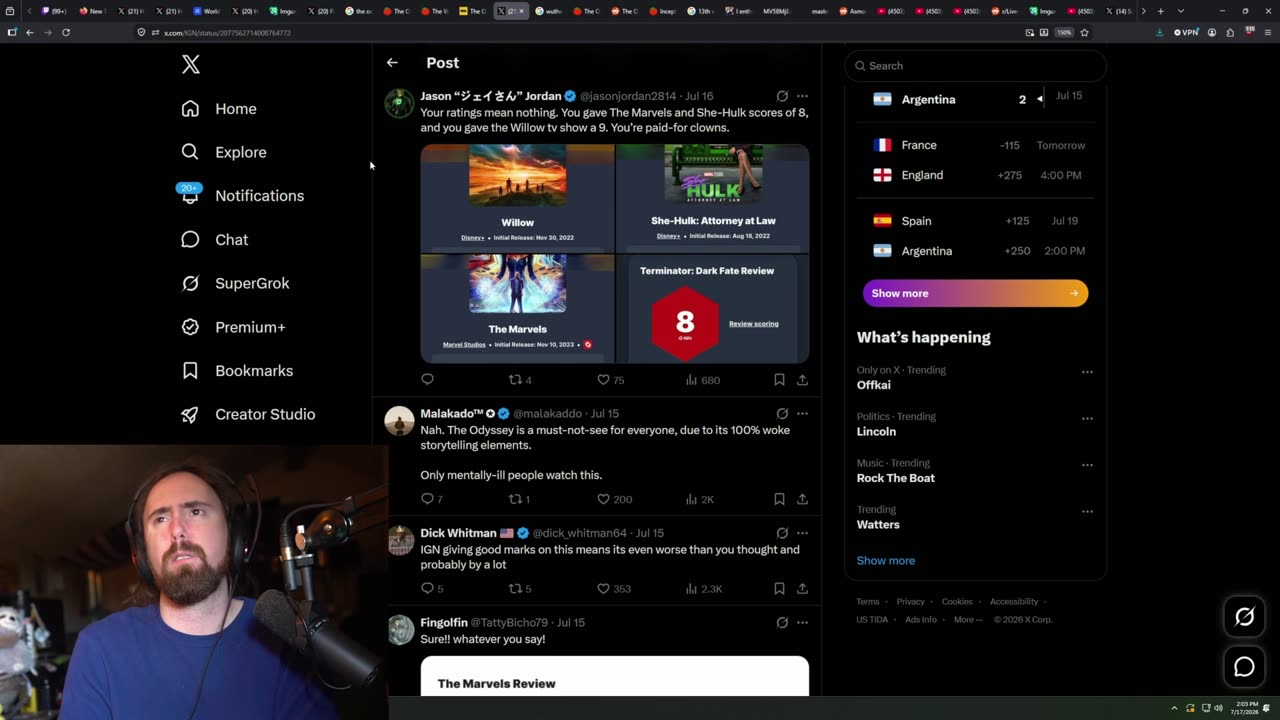The image size is (1280, 720).
Task: Open the @dick_whitman64 handle link
Action: tap(579, 533)
